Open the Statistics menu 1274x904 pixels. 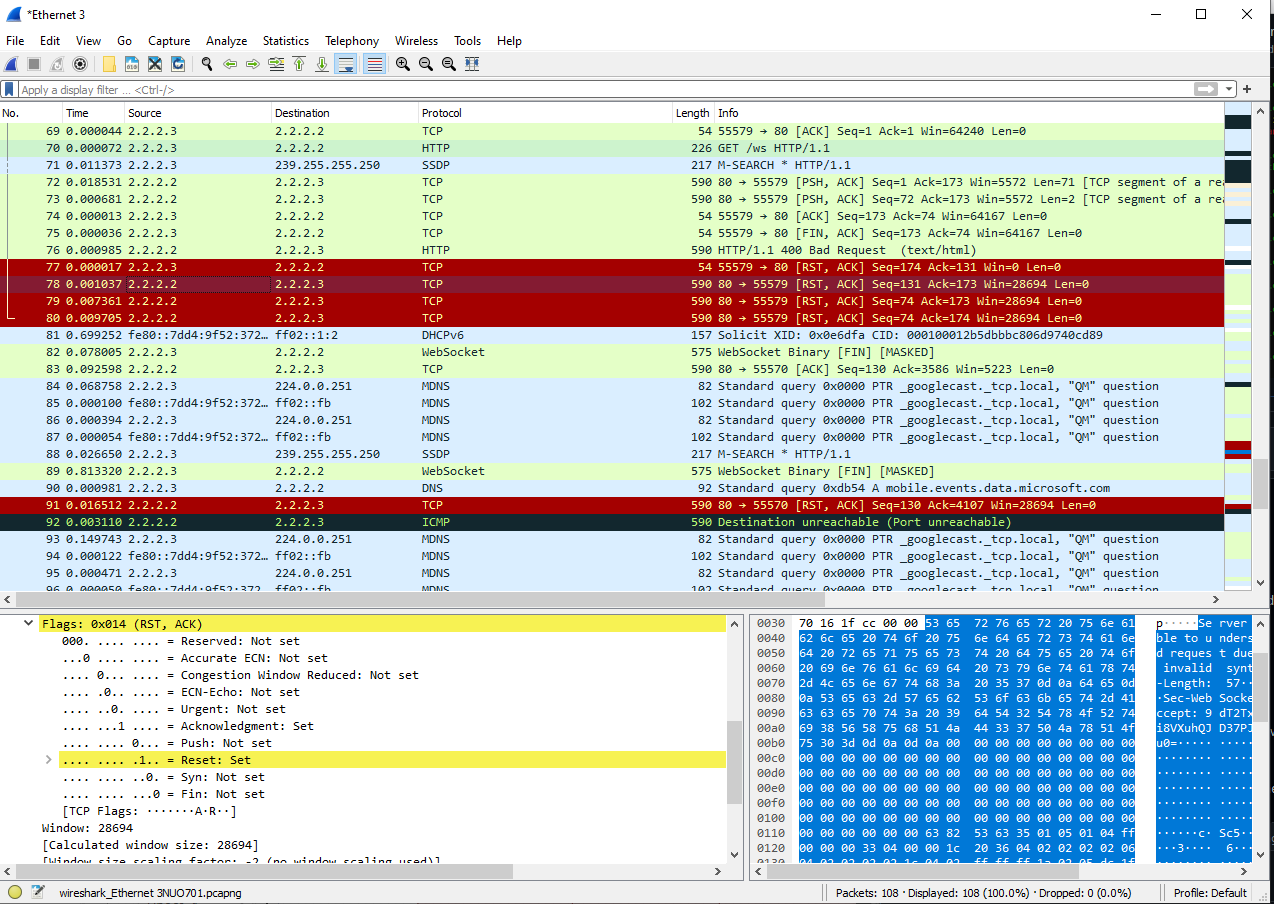pyautogui.click(x=286, y=41)
